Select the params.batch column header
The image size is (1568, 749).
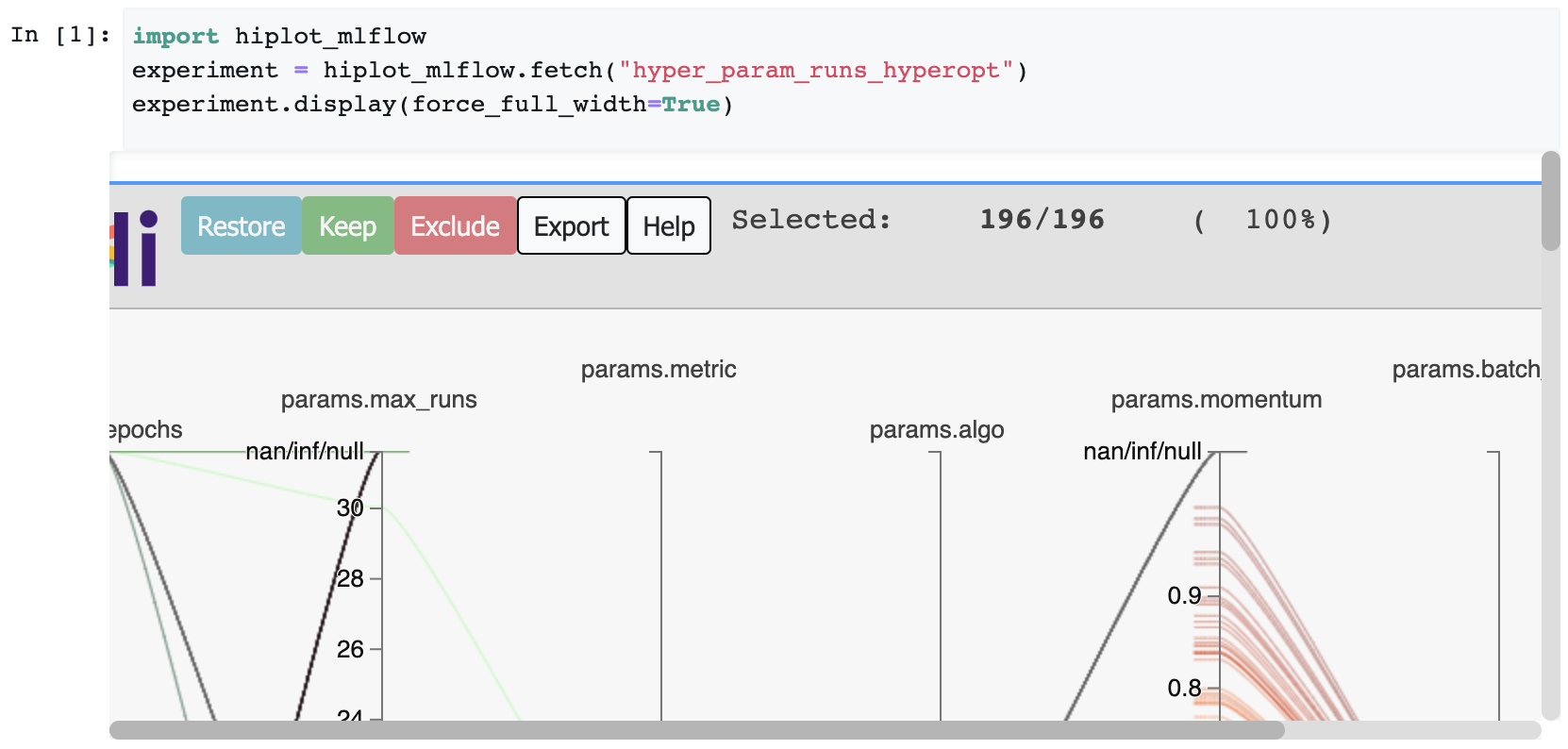tap(1465, 370)
